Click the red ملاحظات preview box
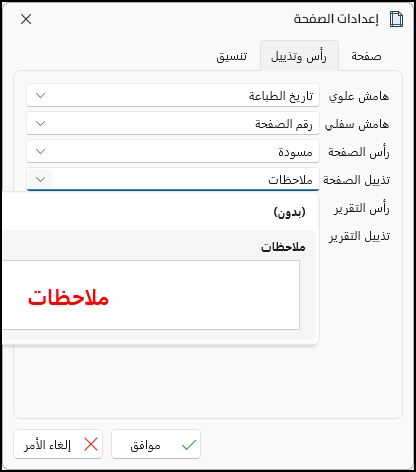 pos(150,295)
